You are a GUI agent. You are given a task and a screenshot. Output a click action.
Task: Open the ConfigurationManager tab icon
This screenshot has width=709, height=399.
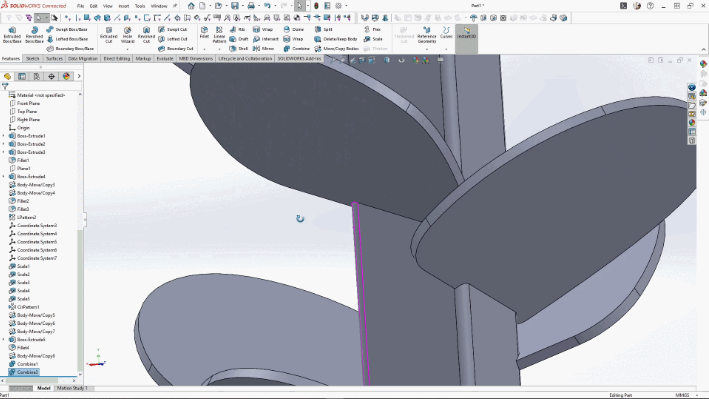(x=37, y=76)
